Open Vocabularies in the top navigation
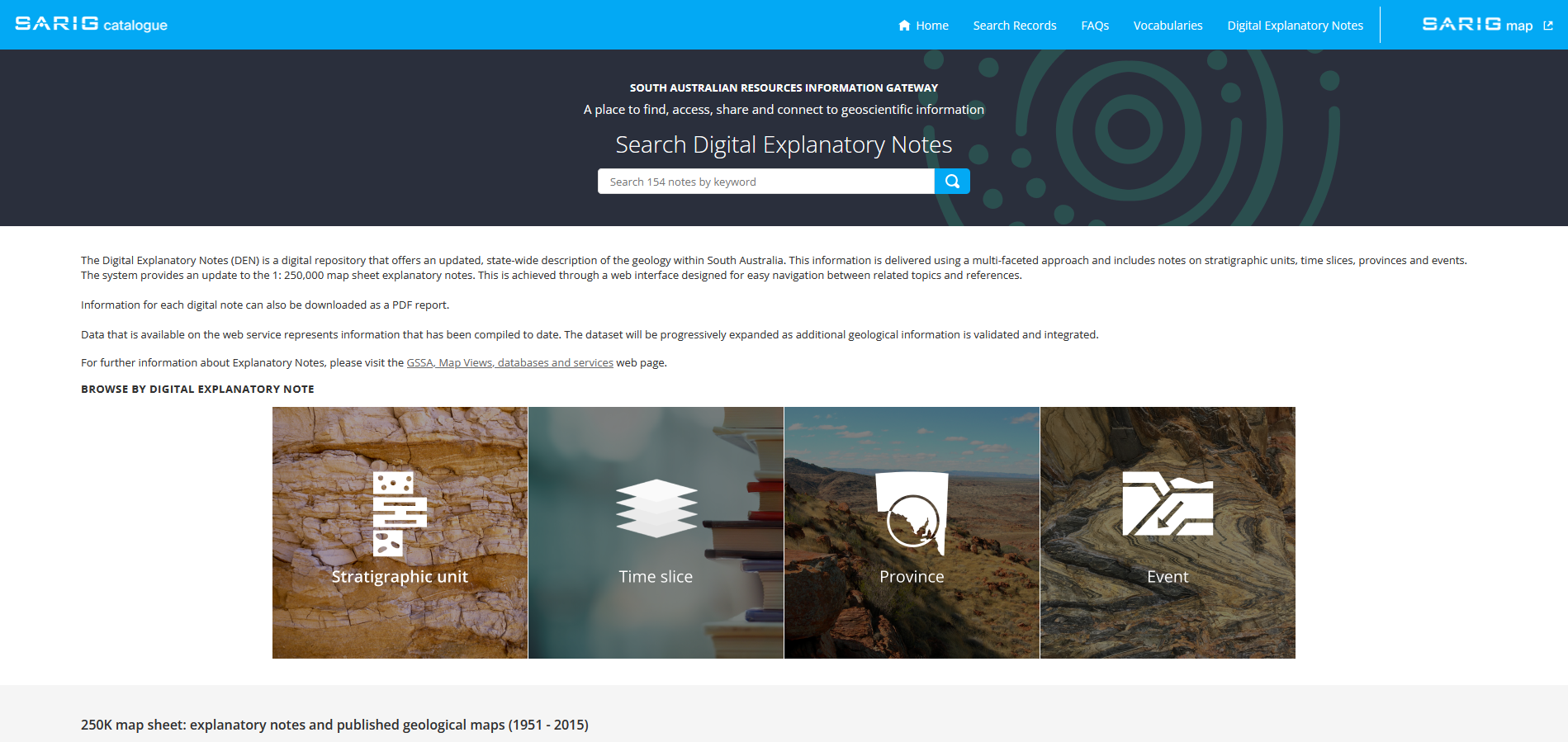Screen dimensions: 1568x742 click(1168, 26)
